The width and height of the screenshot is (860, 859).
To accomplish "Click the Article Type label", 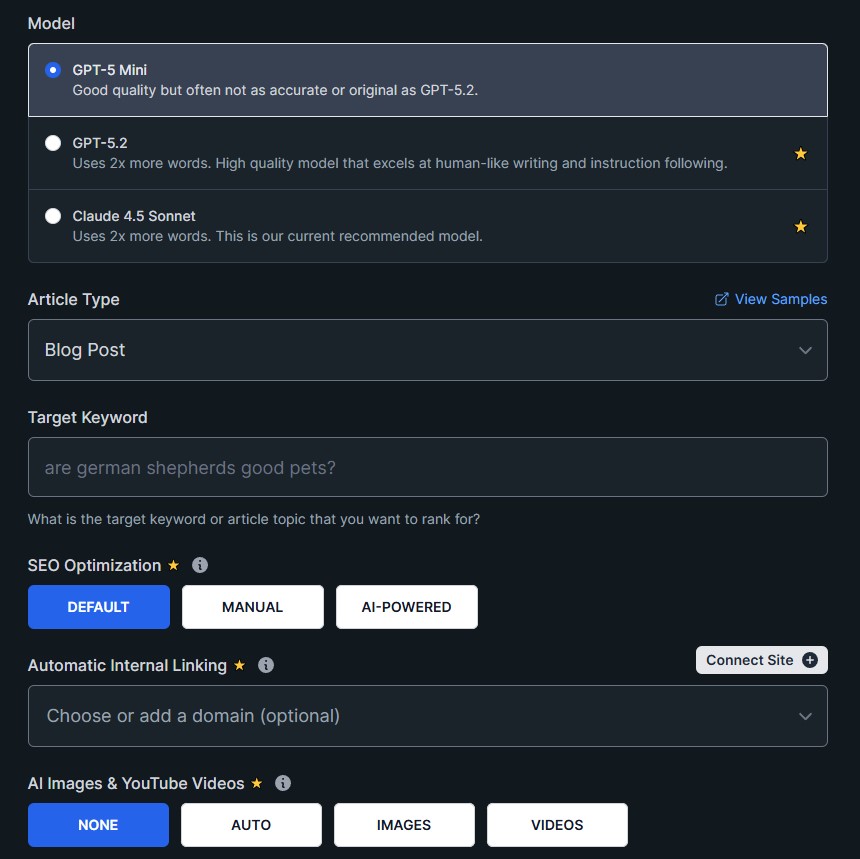I will 73,299.
